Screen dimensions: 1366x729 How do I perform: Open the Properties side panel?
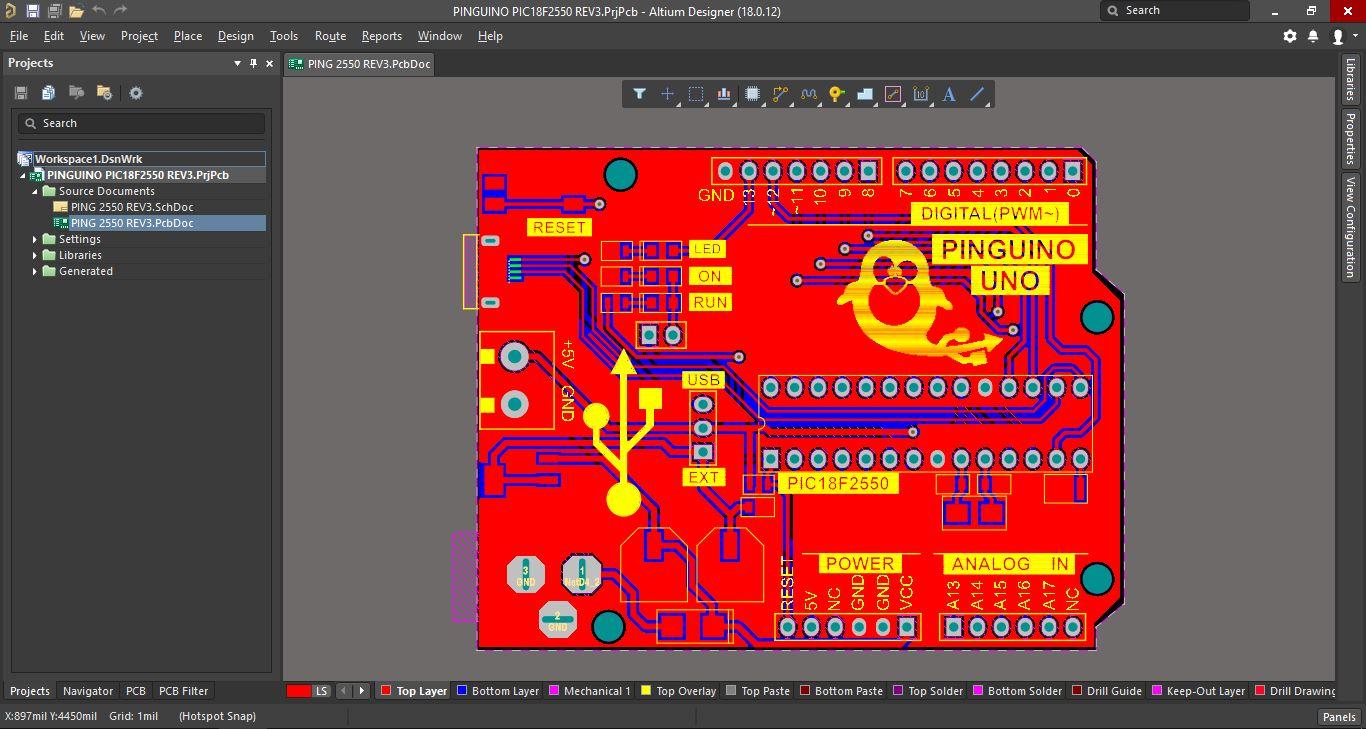1350,139
